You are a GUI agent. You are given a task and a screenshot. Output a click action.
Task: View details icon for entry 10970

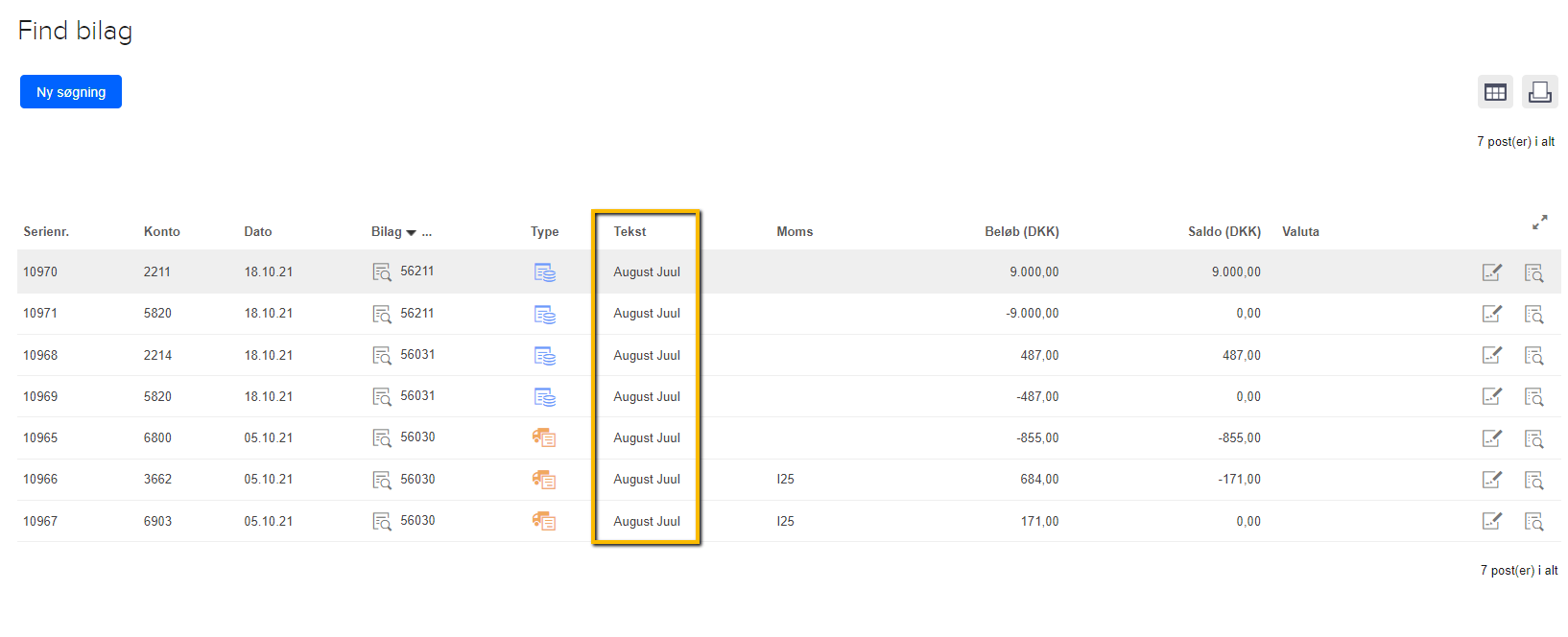tap(1533, 272)
